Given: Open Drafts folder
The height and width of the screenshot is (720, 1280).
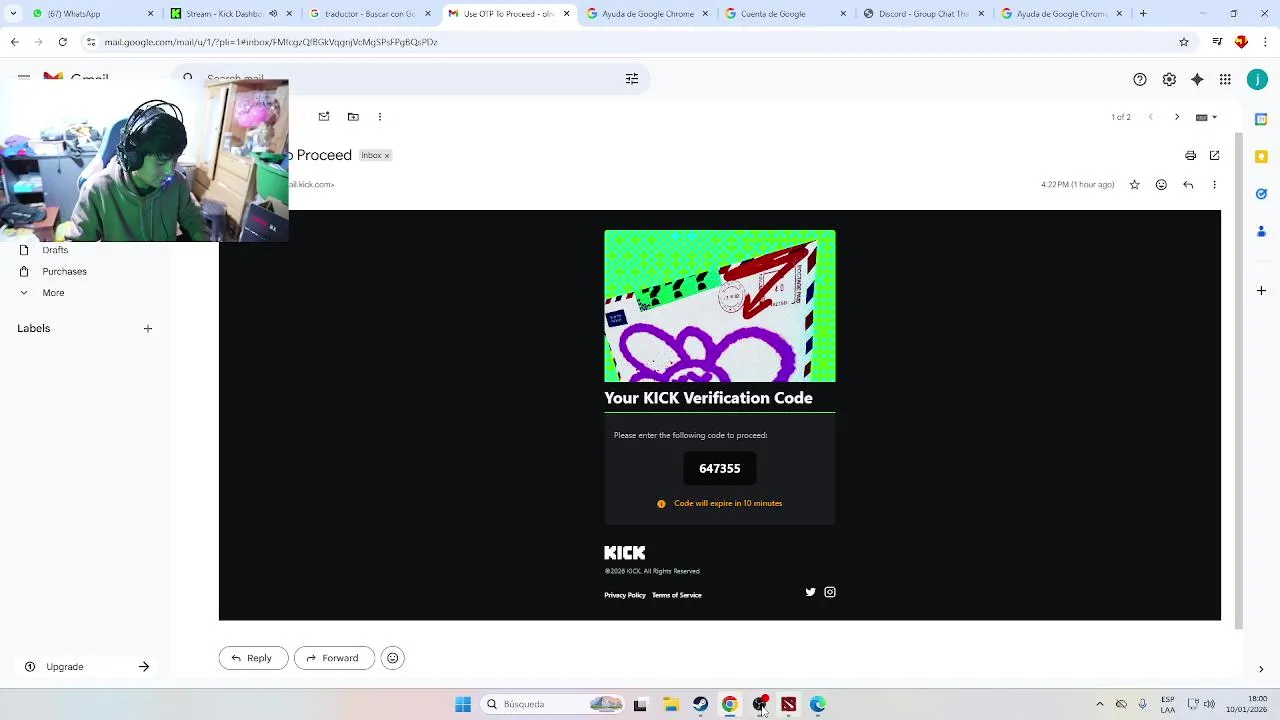Looking at the screenshot, I should pyautogui.click(x=55, y=250).
